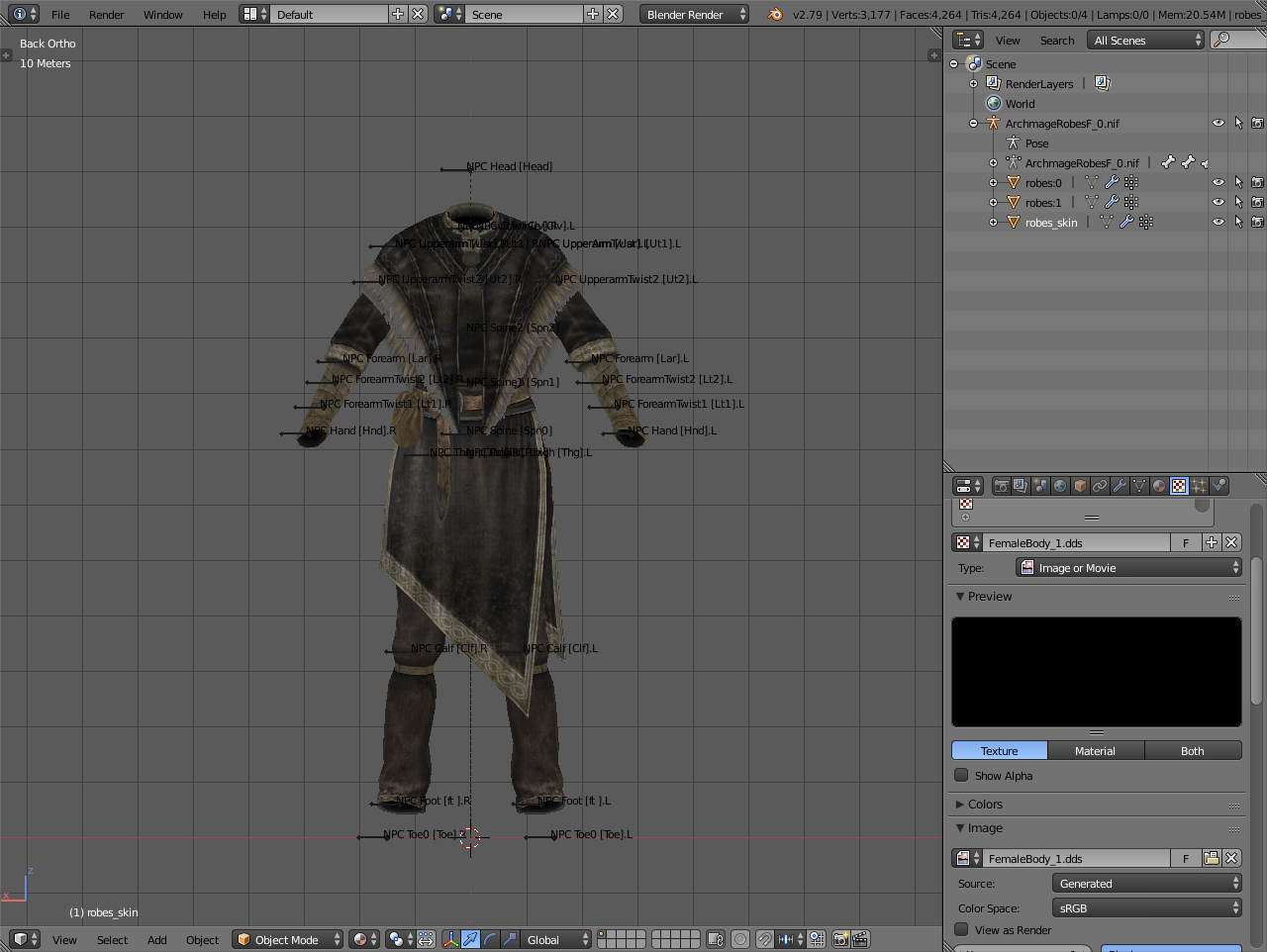Hide ArchmageRobesF_0.nif with its eye icon

pos(1218,123)
